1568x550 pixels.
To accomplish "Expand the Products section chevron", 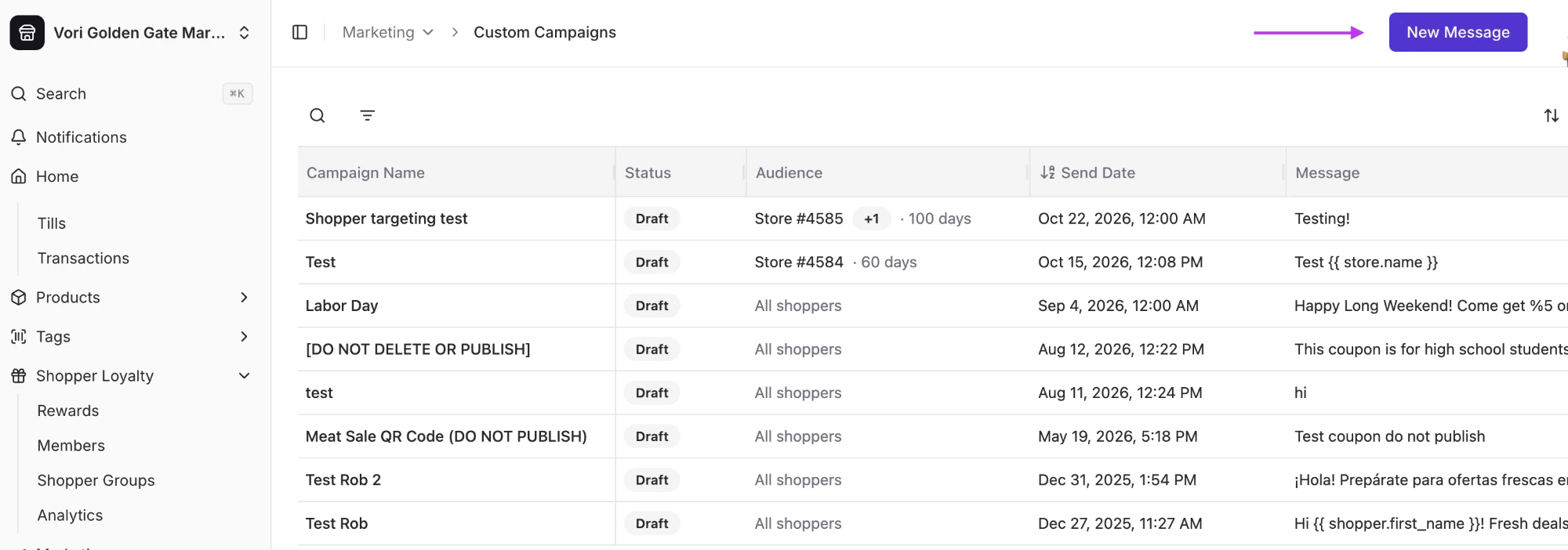I will 244,298.
